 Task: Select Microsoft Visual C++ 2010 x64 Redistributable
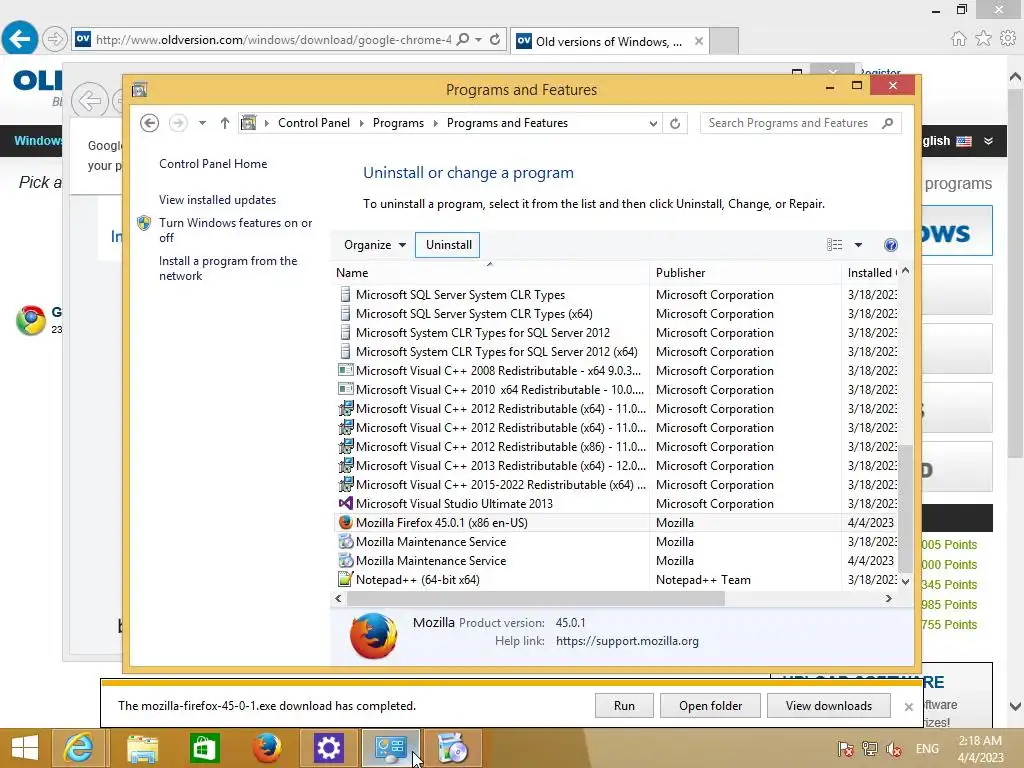[x=500, y=390]
